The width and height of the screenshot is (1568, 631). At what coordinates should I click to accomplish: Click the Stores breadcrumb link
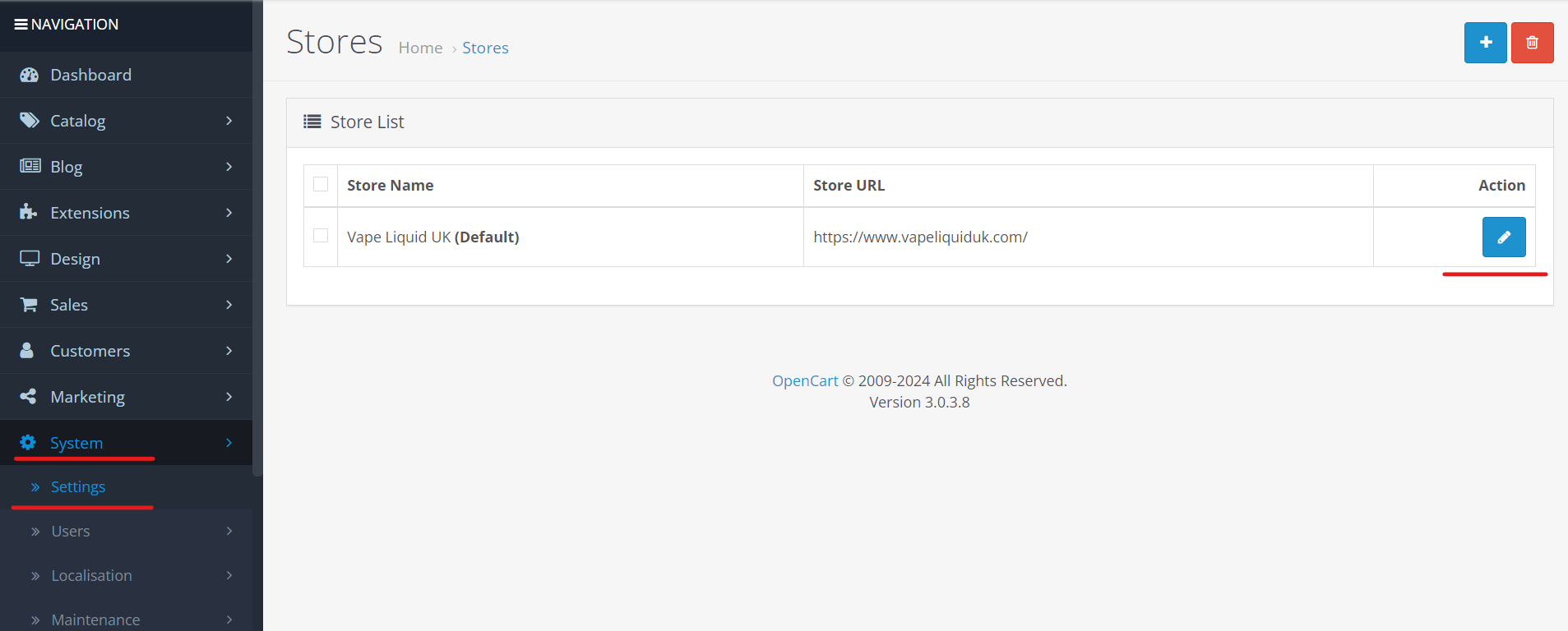485,48
